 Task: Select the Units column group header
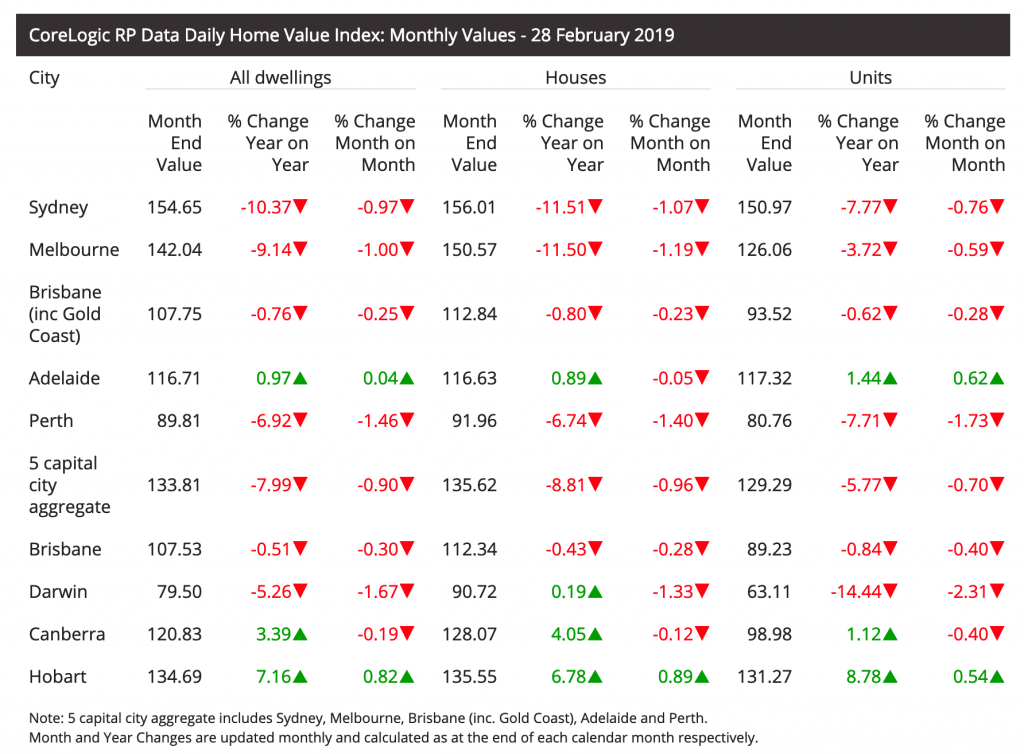[870, 77]
